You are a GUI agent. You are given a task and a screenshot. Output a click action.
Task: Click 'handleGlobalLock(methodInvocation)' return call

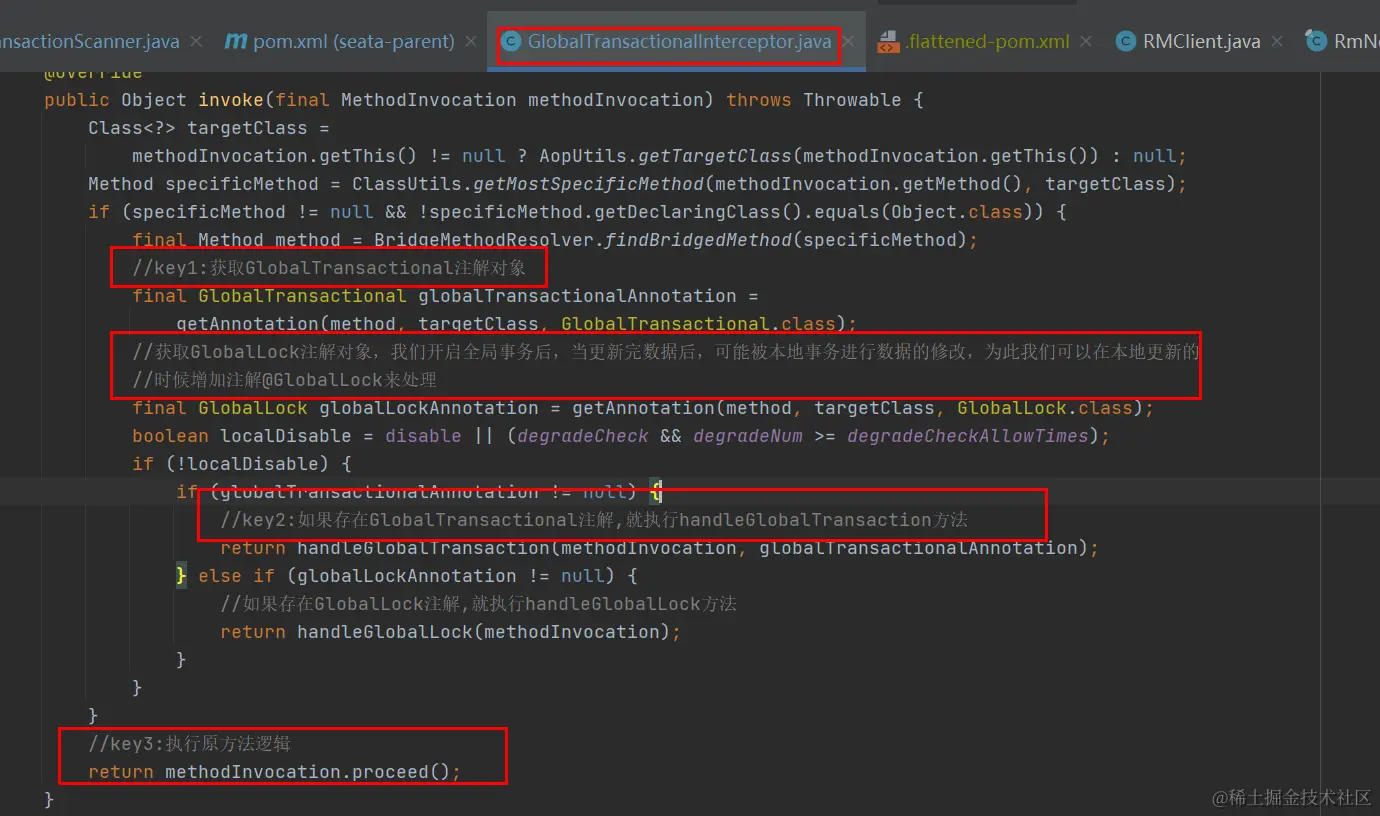[484, 632]
